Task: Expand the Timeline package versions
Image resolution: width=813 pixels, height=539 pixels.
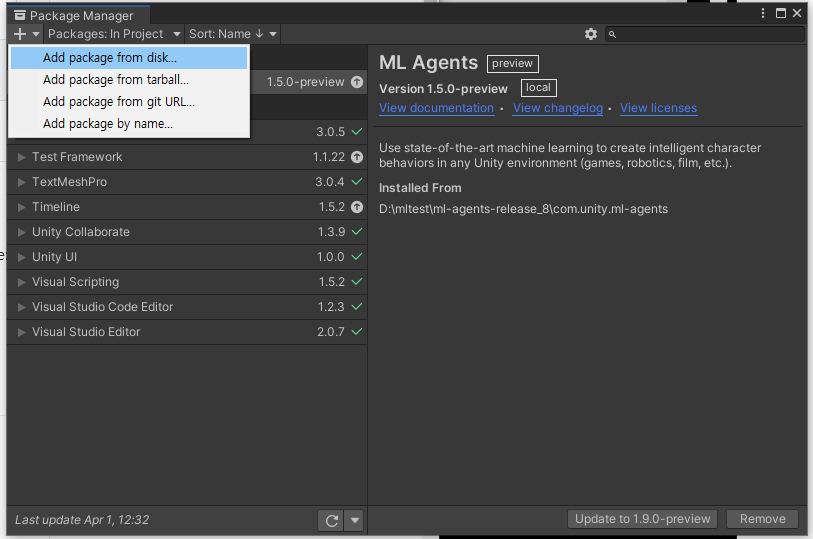Action: coord(21,207)
